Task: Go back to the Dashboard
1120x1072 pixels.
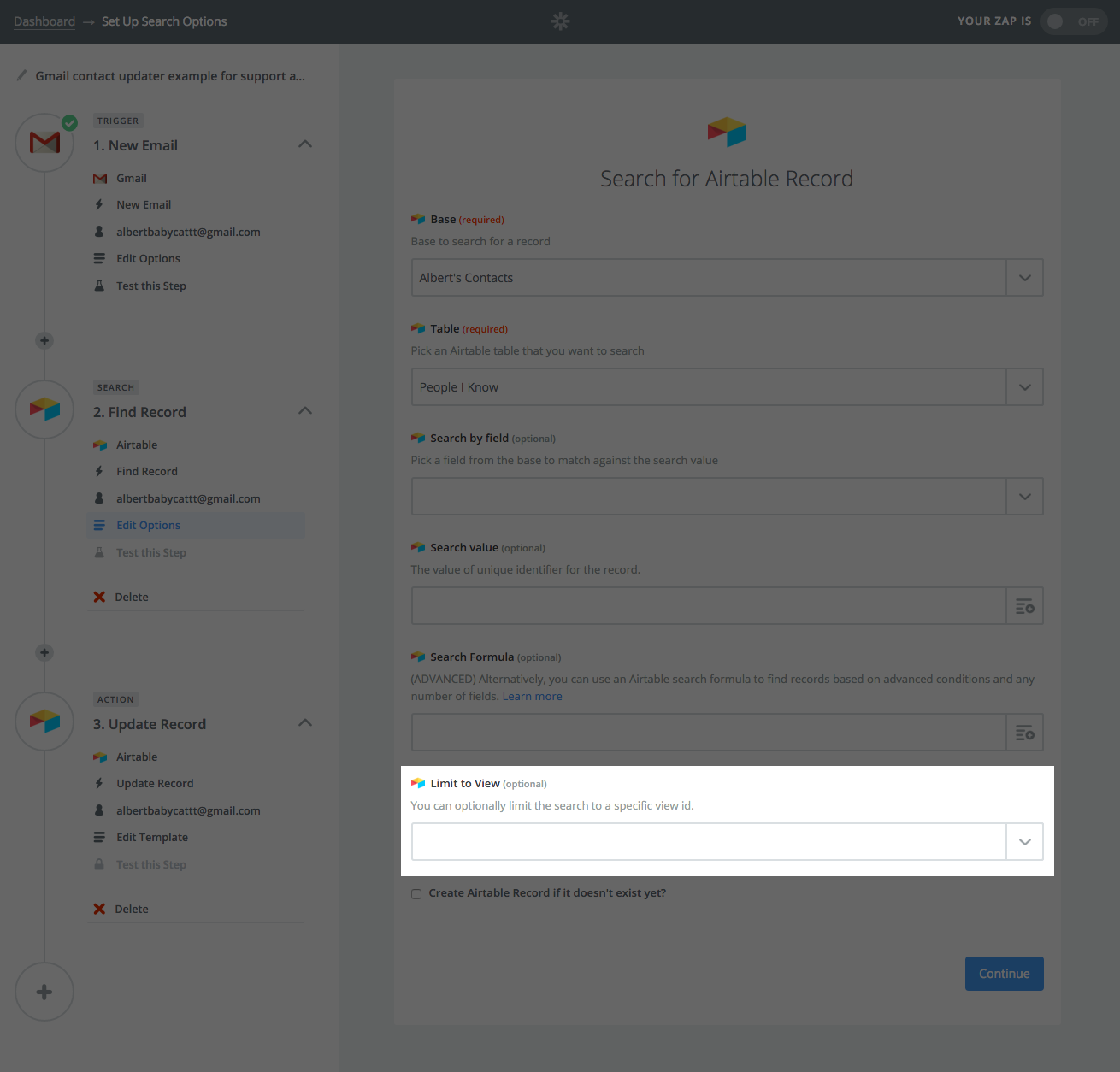Action: 44,21
